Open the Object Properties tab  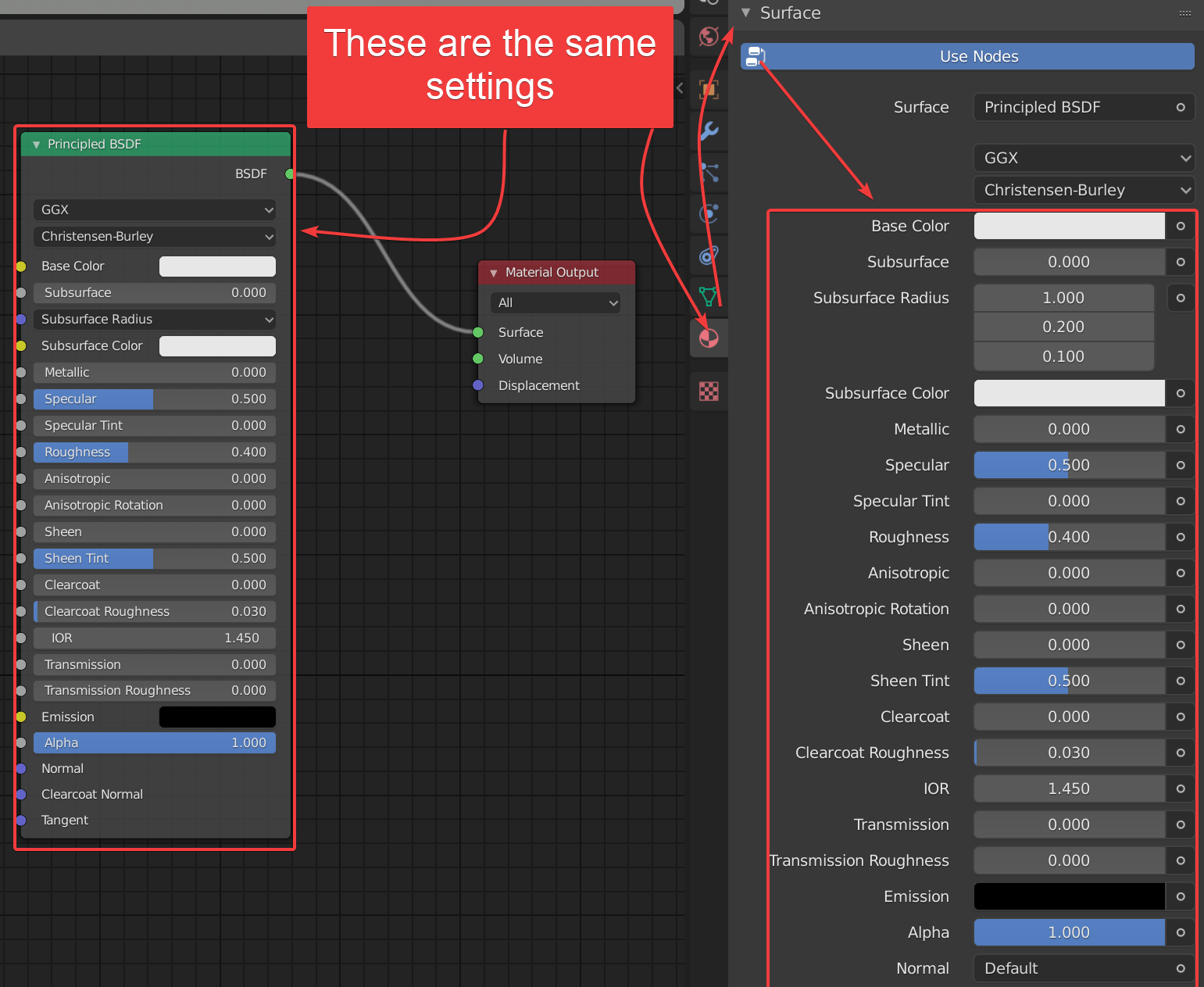pyautogui.click(x=708, y=88)
